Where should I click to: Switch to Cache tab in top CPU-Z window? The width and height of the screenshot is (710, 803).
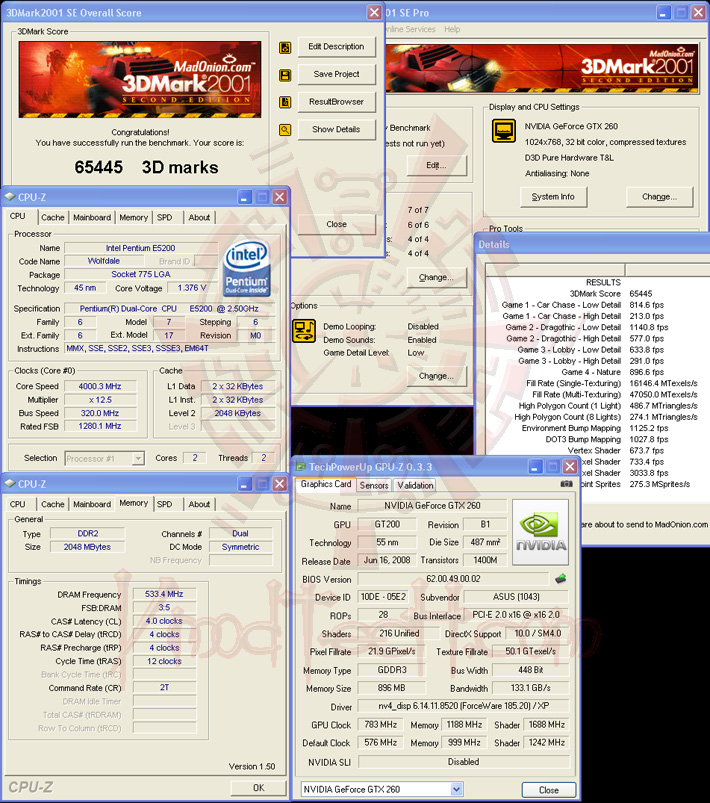pyautogui.click(x=53, y=218)
